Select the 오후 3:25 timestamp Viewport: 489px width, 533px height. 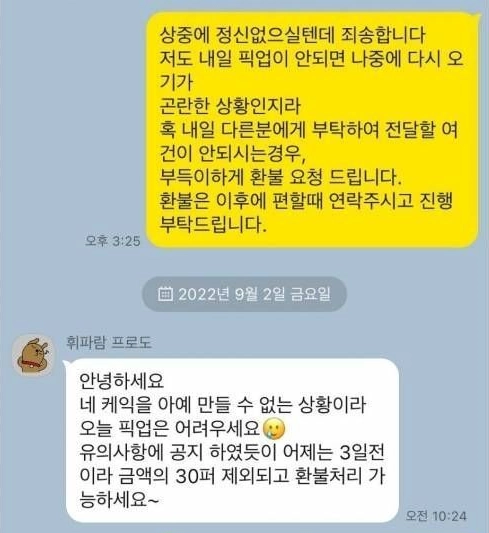(x=112, y=241)
